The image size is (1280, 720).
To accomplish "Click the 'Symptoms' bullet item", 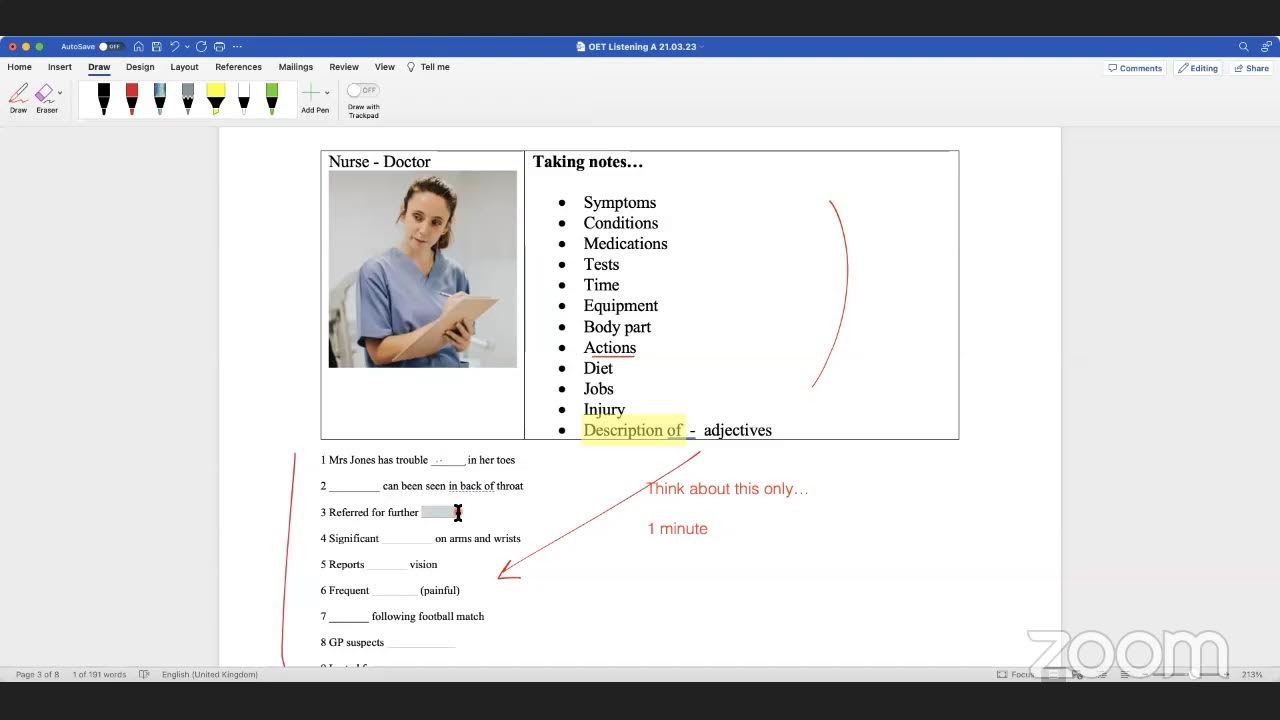I will coord(620,203).
